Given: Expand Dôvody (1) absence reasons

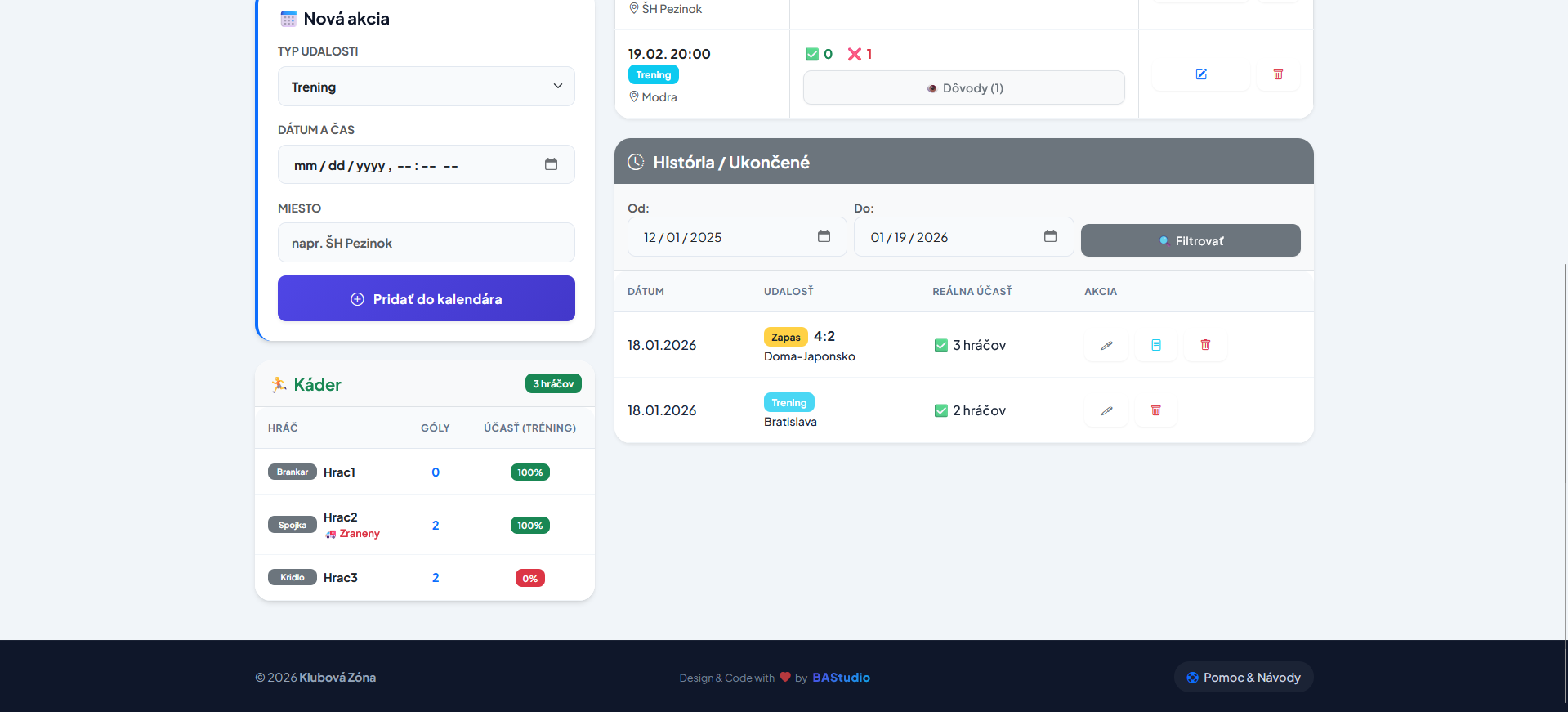Looking at the screenshot, I should click(x=963, y=88).
